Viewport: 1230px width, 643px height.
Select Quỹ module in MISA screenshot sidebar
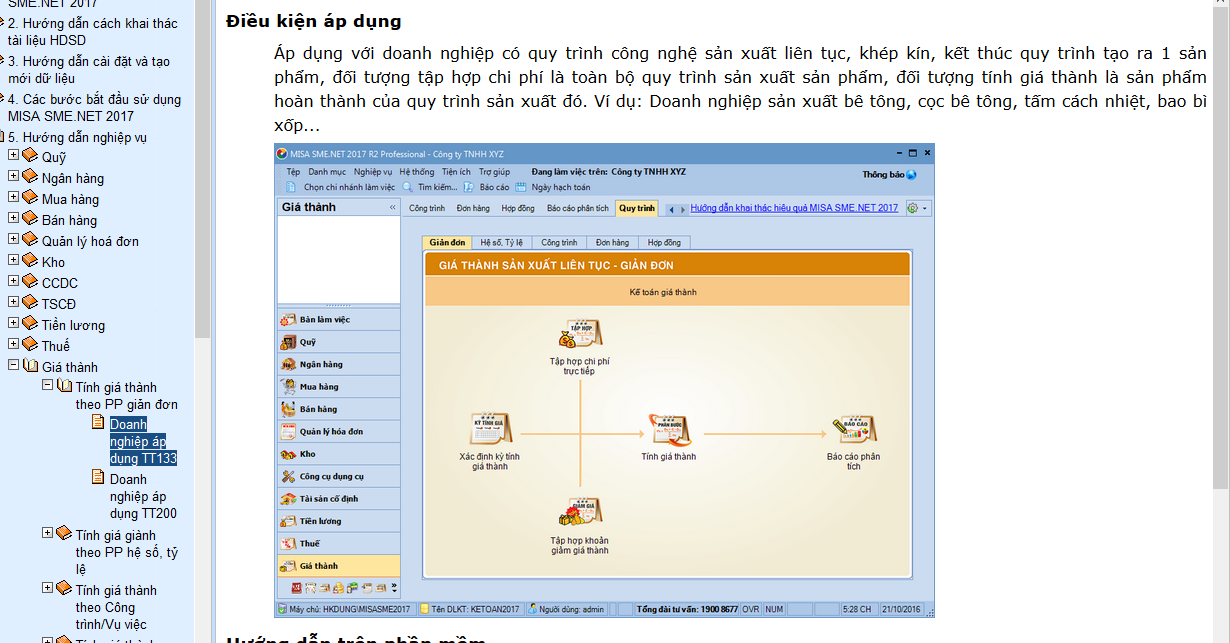click(339, 342)
